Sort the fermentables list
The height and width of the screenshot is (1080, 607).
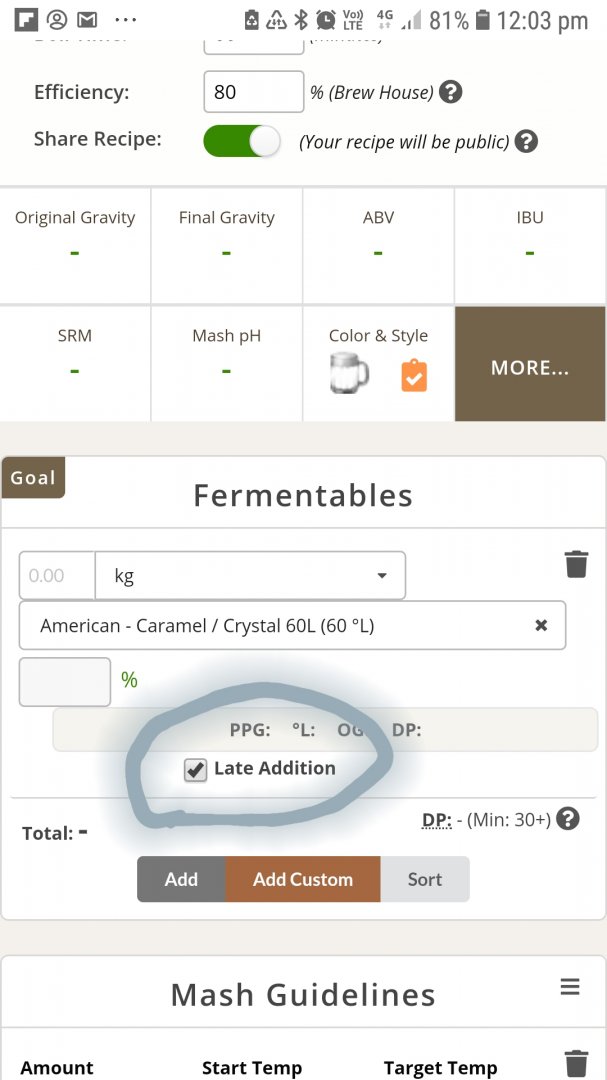pos(425,879)
